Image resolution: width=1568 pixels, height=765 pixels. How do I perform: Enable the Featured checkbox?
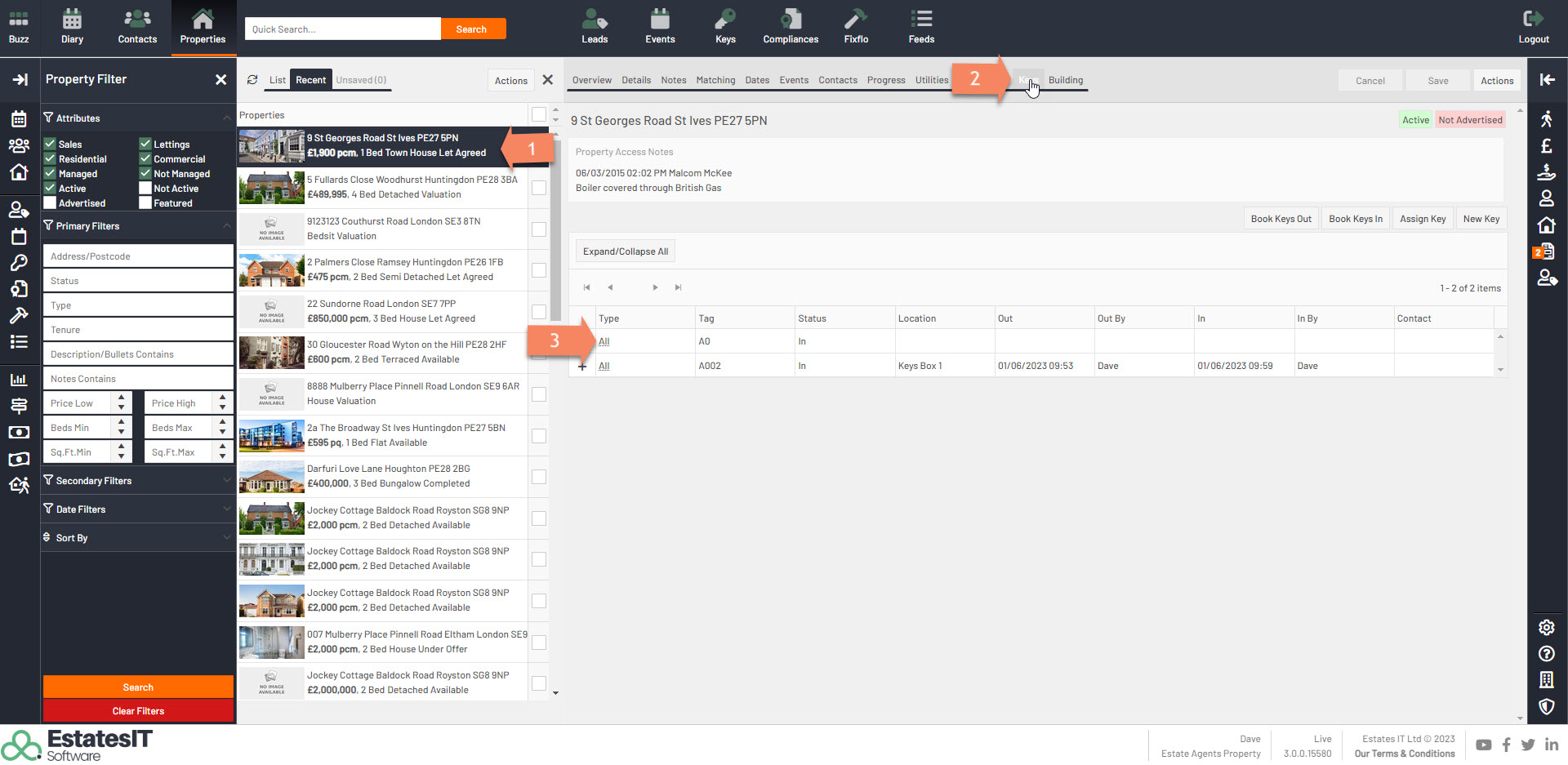(x=145, y=203)
